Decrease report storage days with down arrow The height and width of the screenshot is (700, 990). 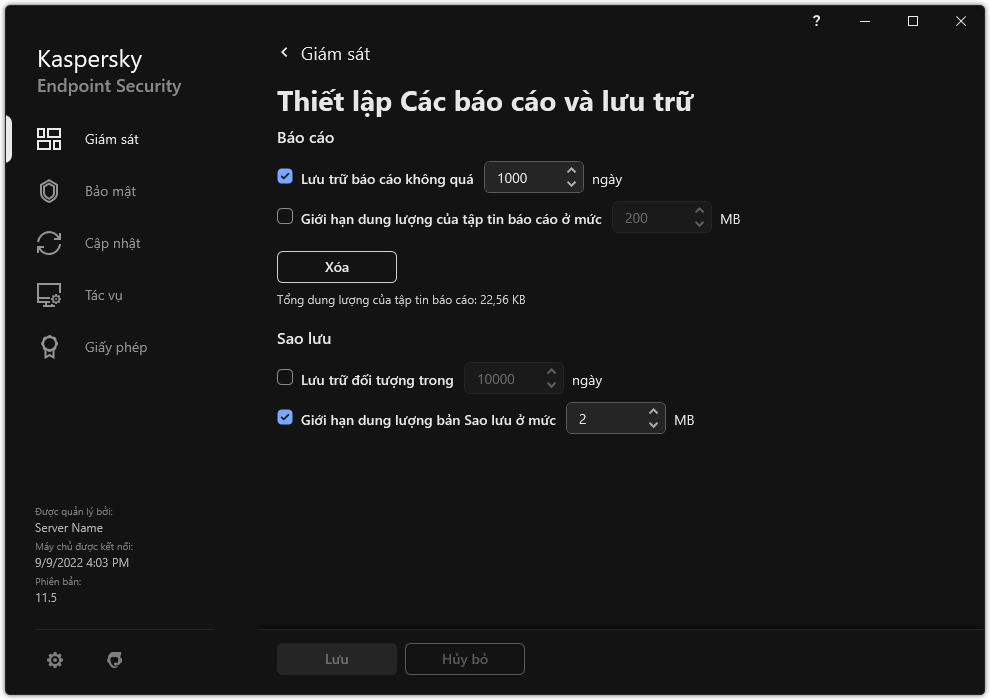click(x=571, y=185)
